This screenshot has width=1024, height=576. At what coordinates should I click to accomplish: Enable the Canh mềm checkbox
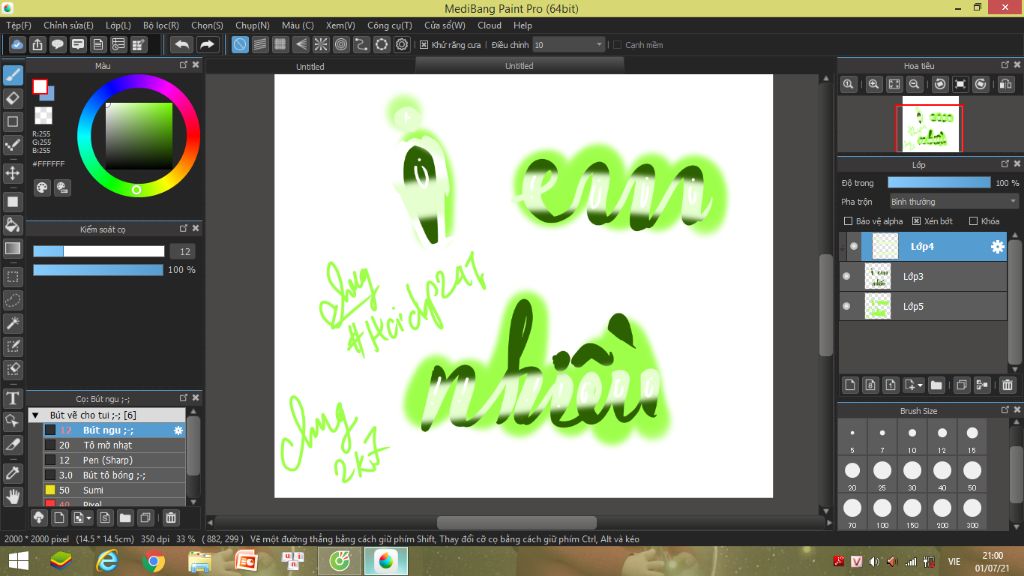click(617, 45)
